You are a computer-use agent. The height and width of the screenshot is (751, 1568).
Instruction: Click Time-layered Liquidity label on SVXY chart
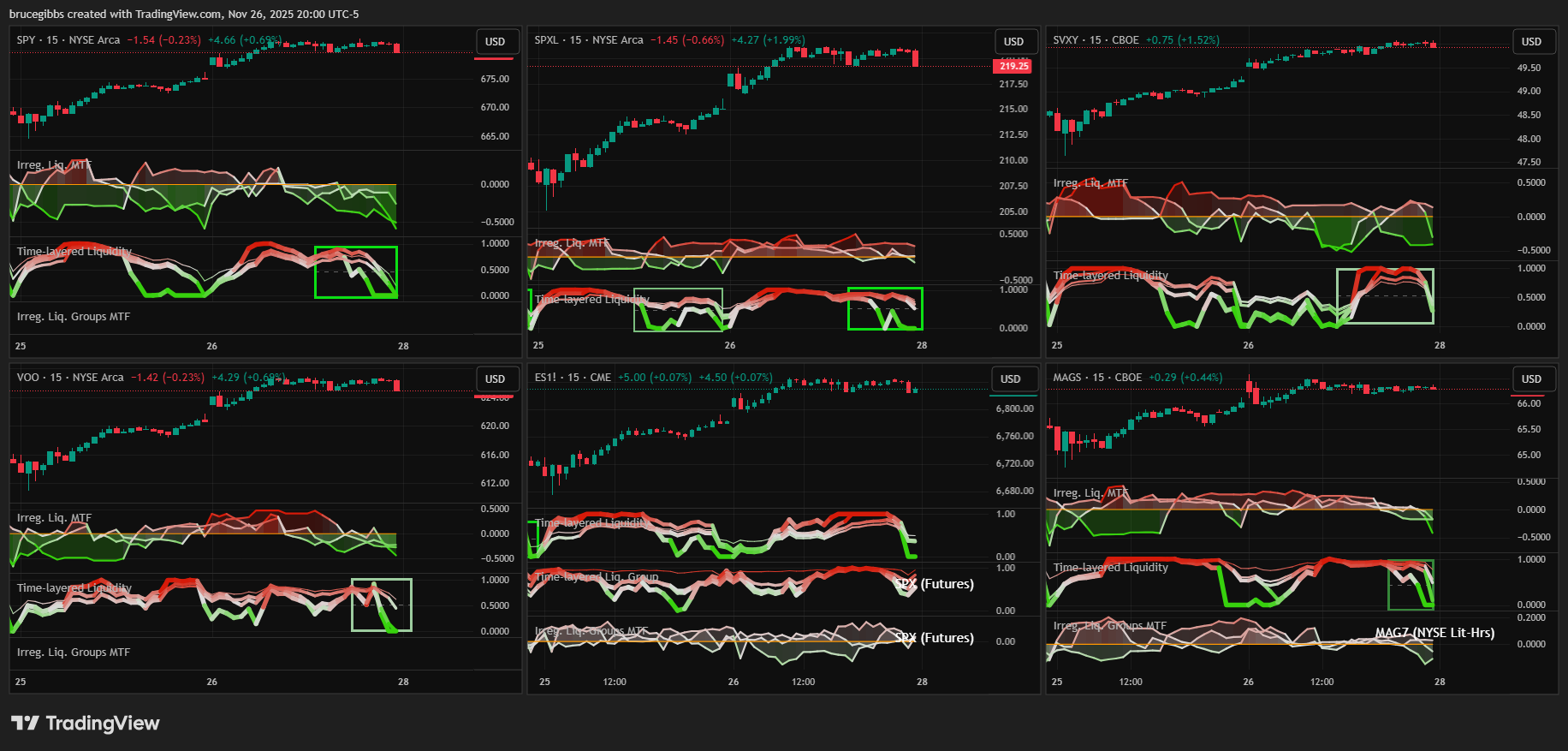1110,276
